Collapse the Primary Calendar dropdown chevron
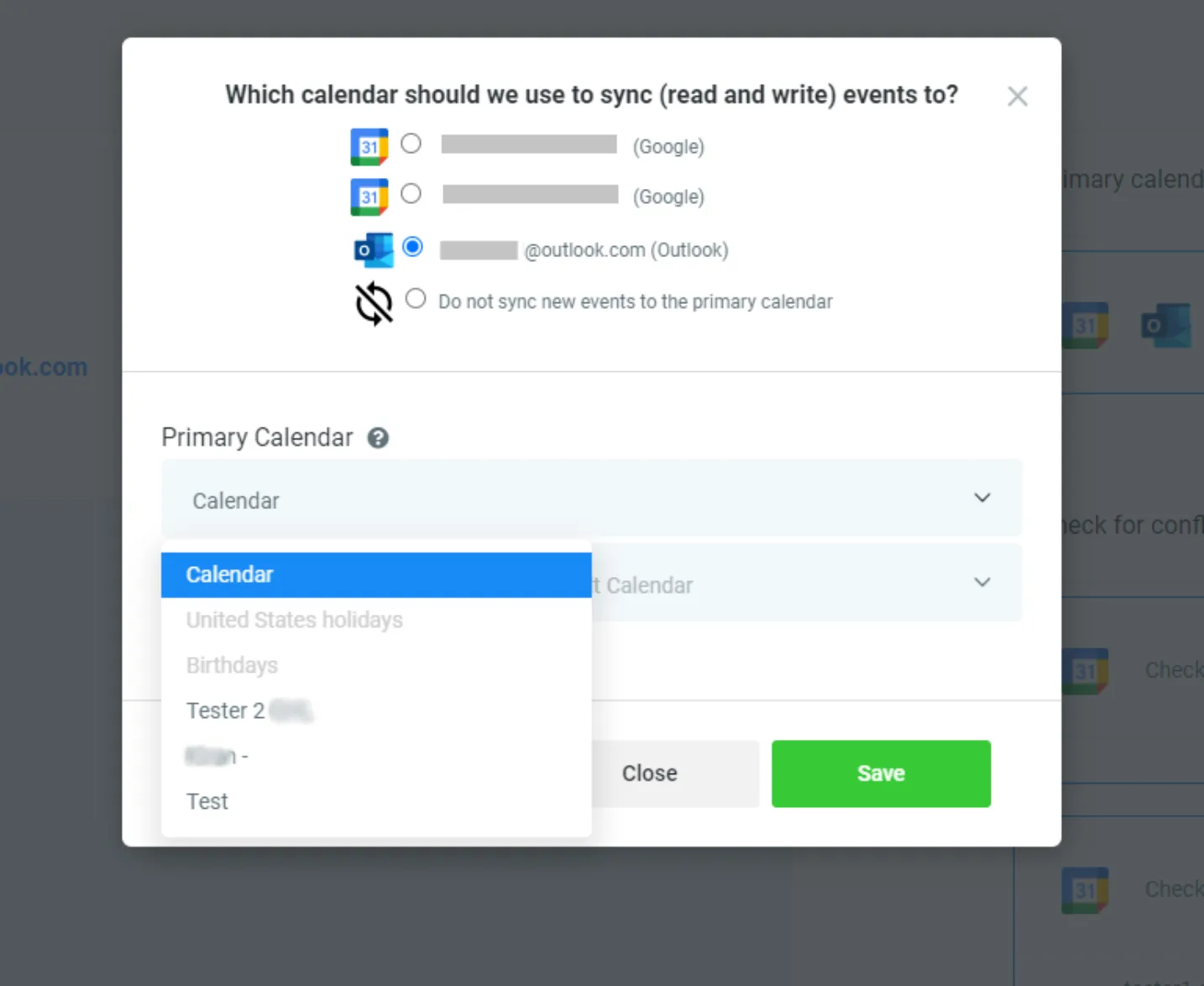 click(982, 498)
